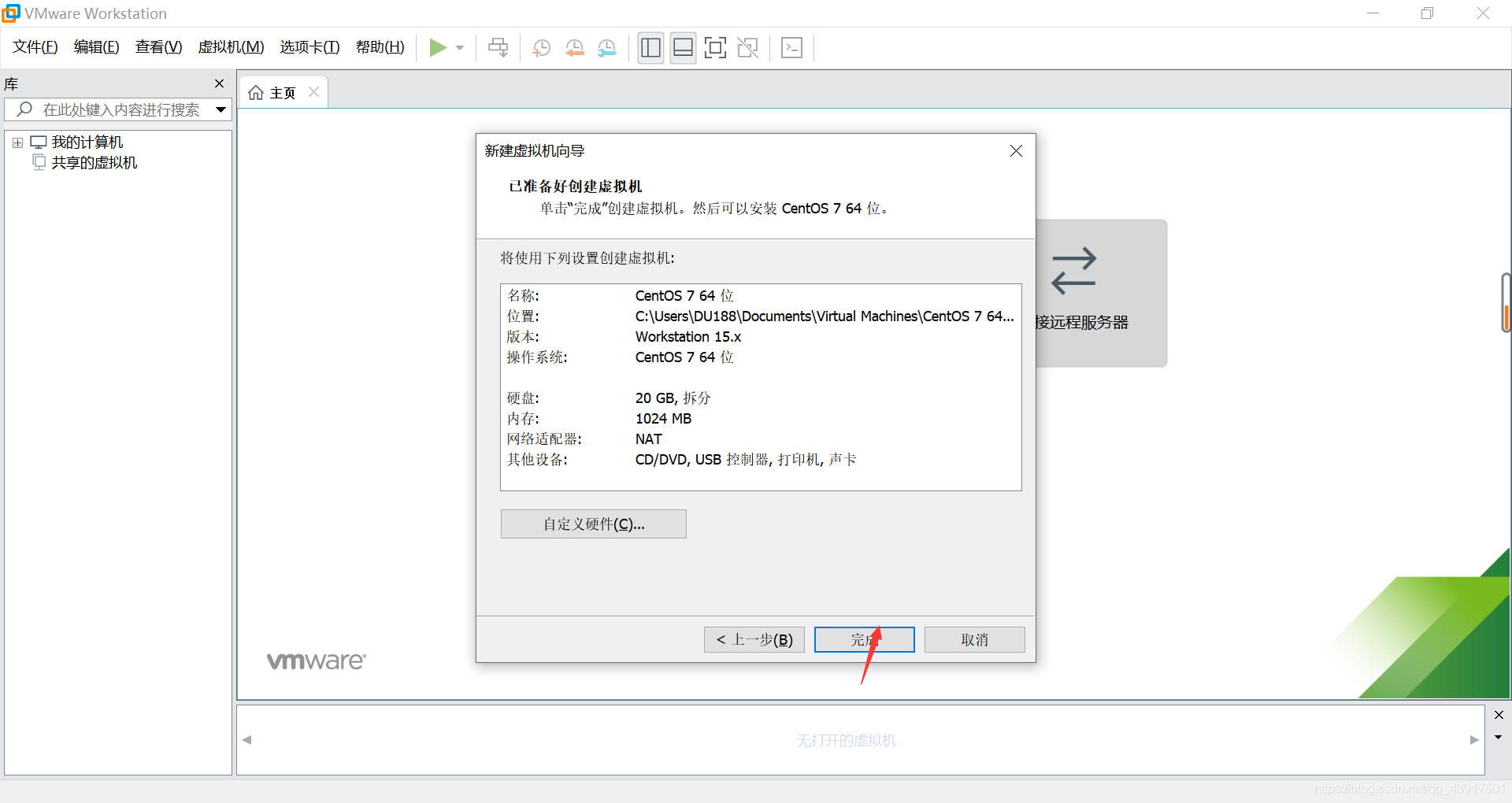
Task: Click the green power on play button
Action: coord(438,48)
